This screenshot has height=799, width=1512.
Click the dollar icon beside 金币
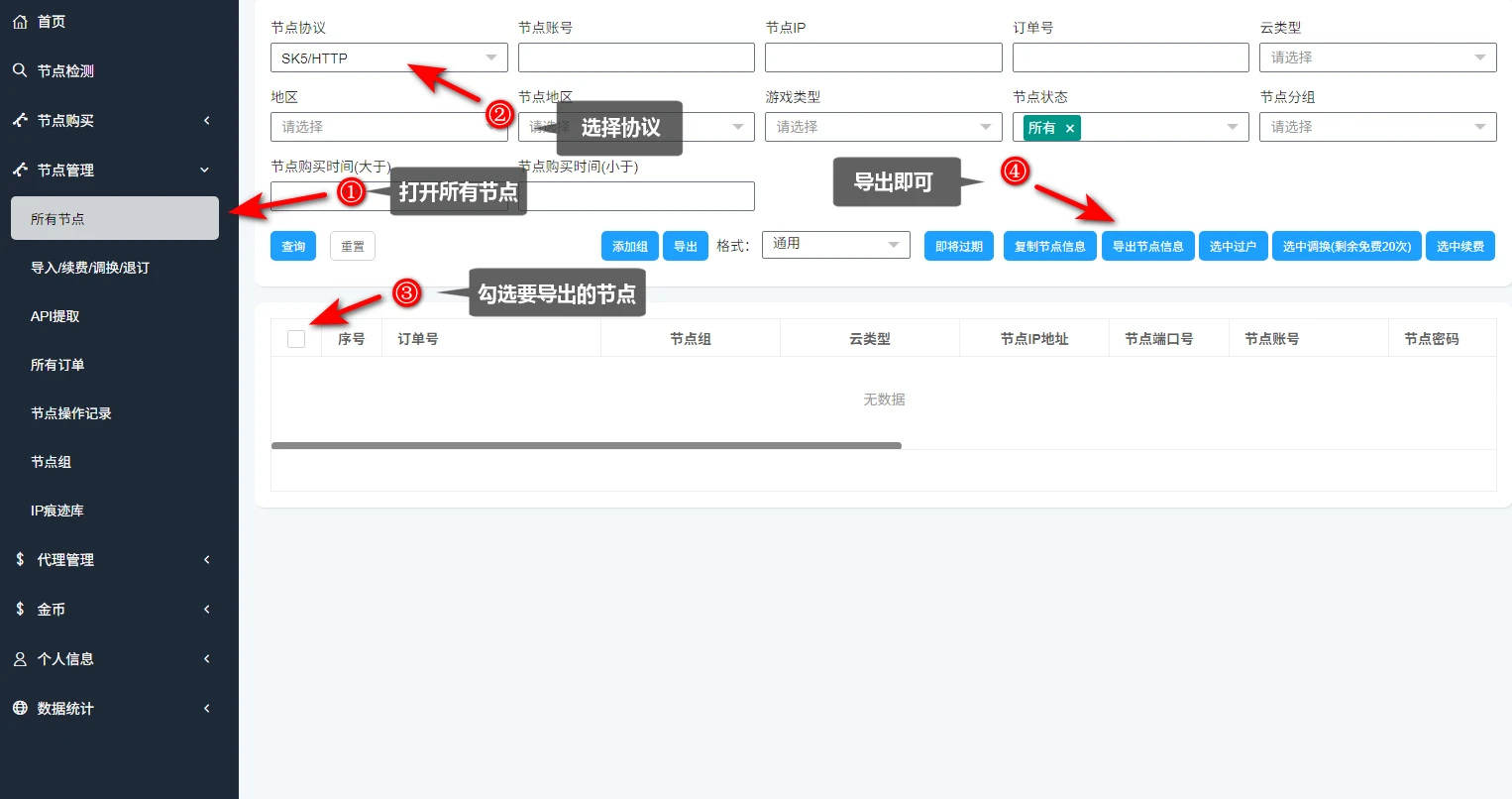tap(20, 609)
